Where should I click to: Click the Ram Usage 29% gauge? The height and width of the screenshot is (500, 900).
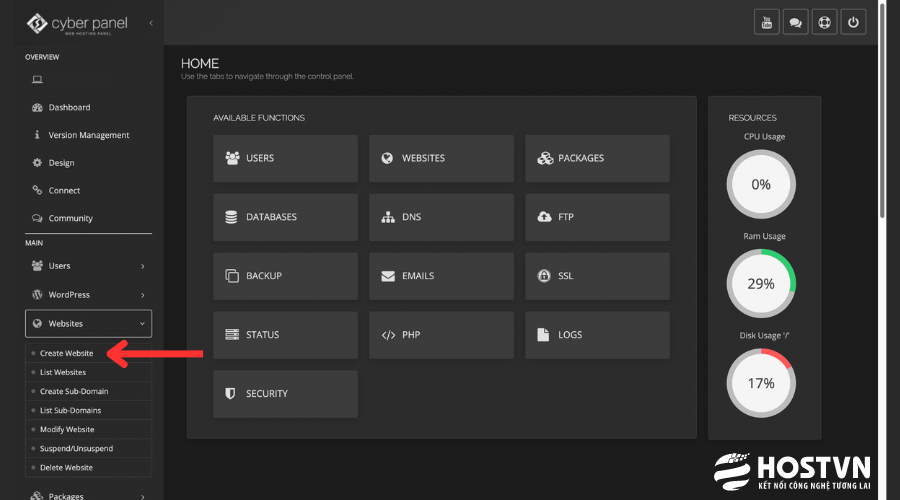[761, 284]
